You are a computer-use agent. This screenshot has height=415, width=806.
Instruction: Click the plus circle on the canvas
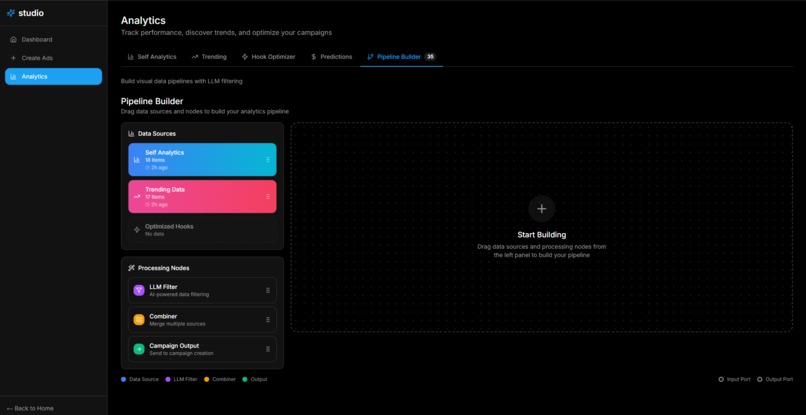[x=542, y=209]
